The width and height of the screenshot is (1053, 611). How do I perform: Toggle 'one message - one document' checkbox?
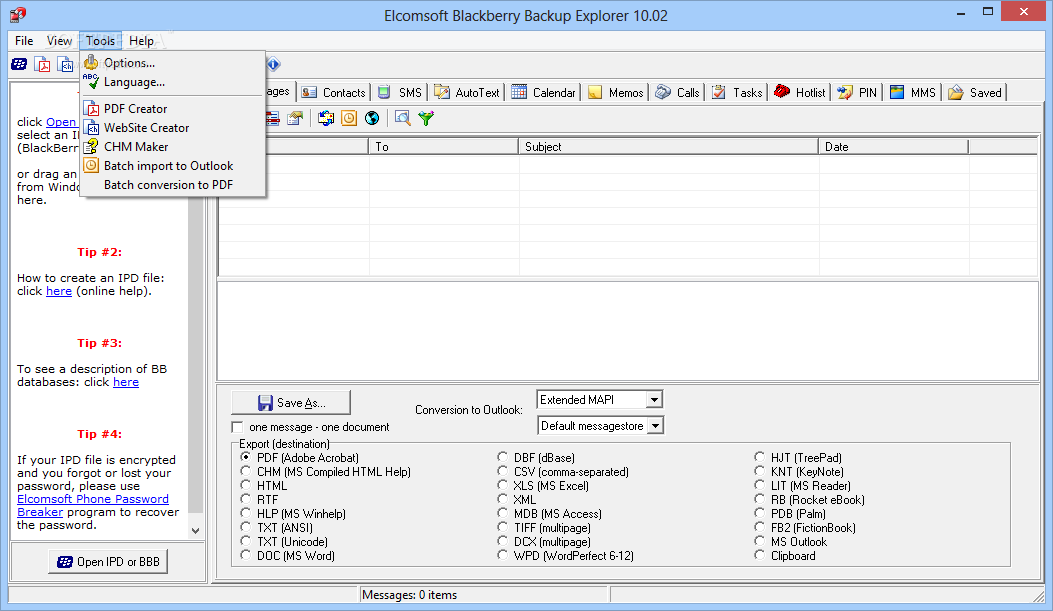(x=236, y=427)
